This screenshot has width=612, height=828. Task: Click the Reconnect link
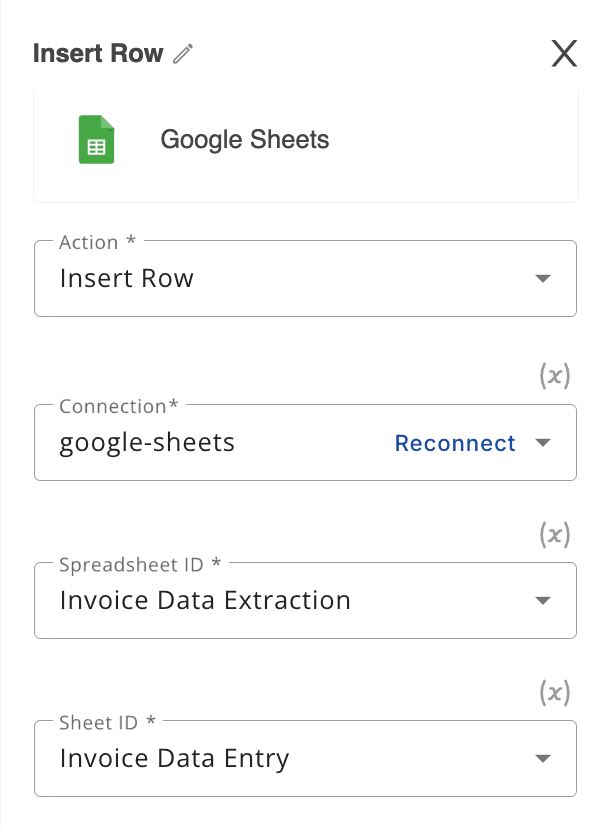[x=455, y=443]
